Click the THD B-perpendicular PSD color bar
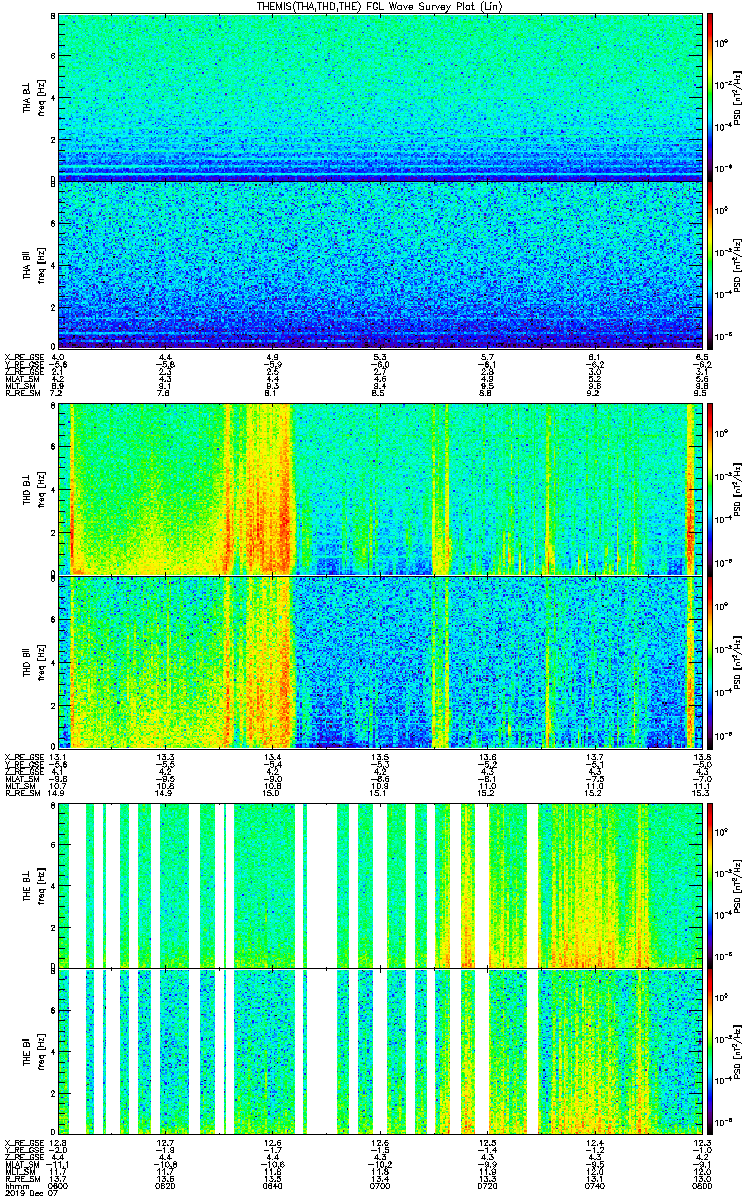 (x=709, y=489)
